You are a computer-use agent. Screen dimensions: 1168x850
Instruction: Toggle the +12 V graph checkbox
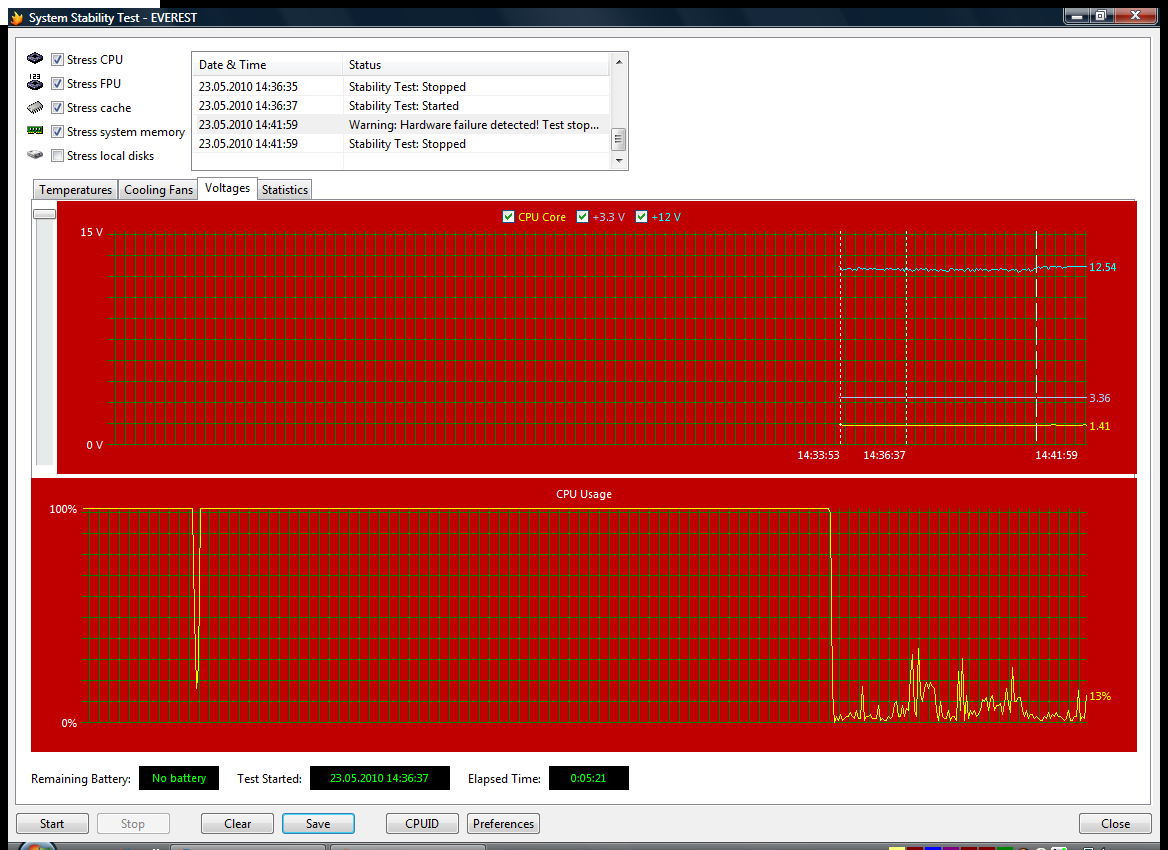click(x=641, y=217)
